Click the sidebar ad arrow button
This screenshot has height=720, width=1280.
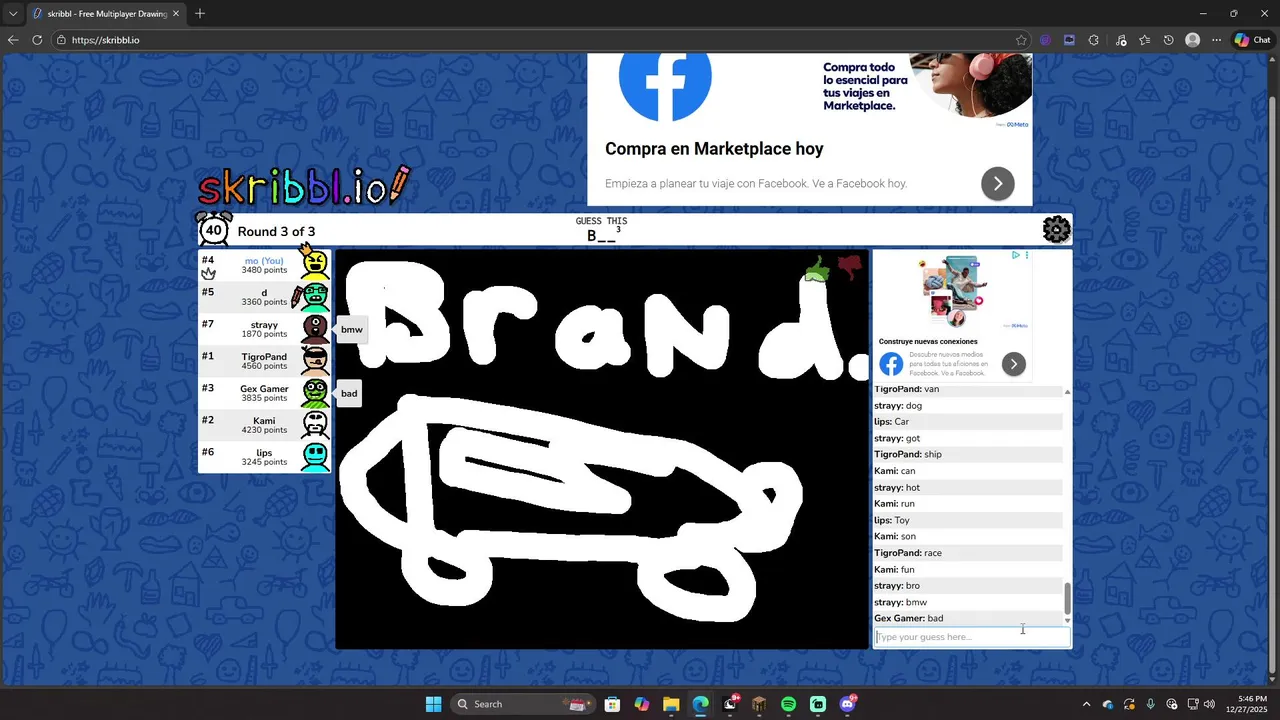coord(1013,364)
